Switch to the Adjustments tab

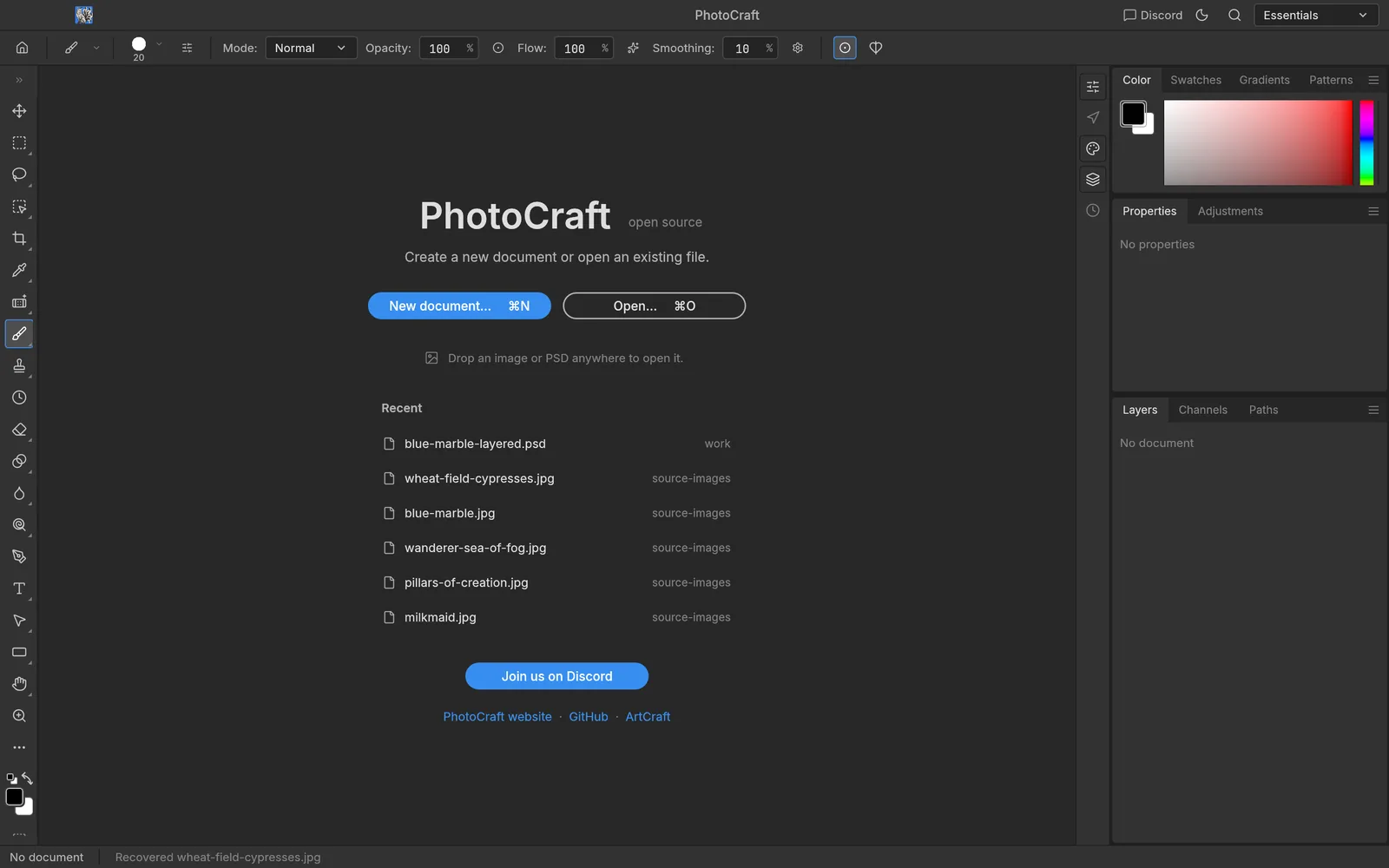tap(1230, 211)
